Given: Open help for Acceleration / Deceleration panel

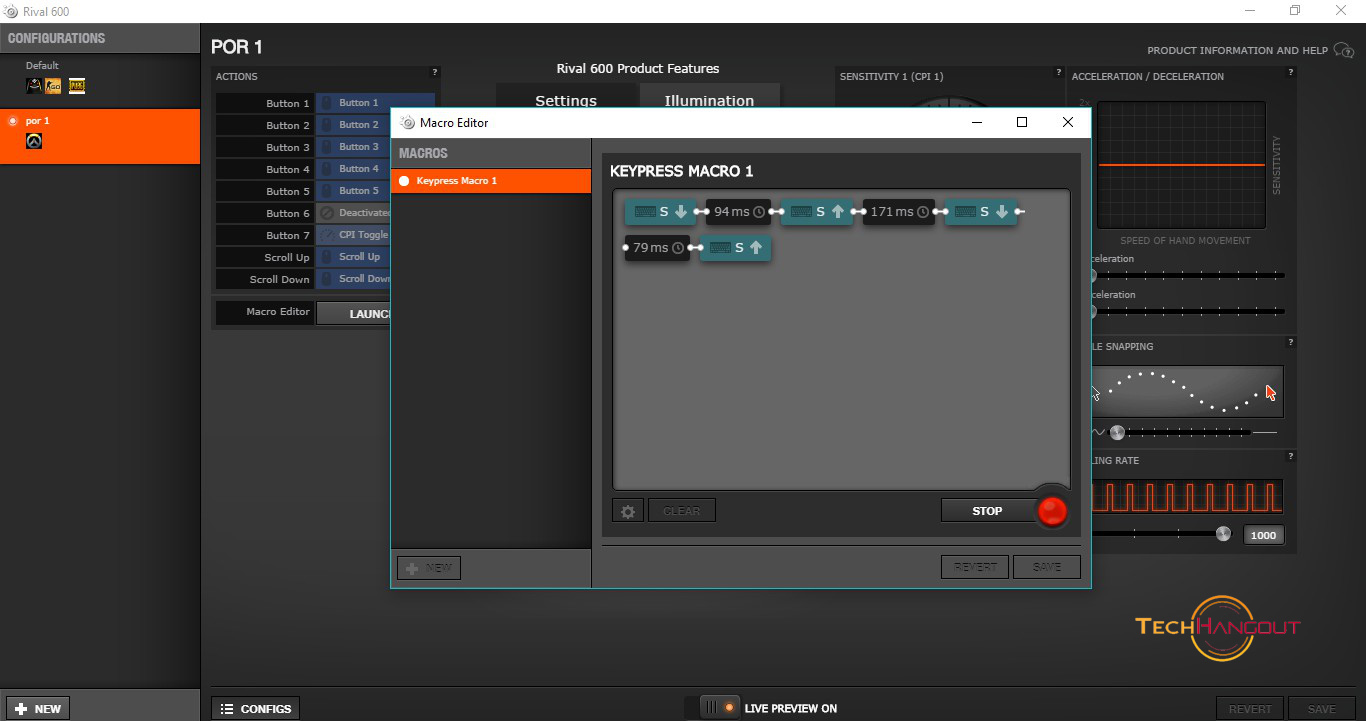Looking at the screenshot, I should tap(1291, 72).
